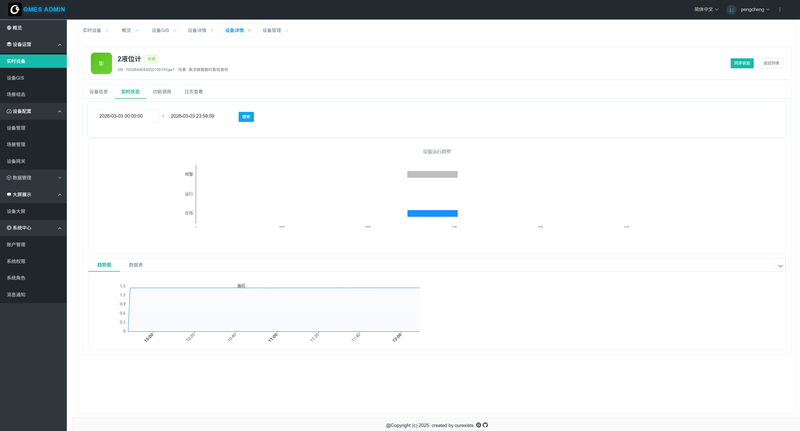This screenshot has width=800, height=431.
Task: Open the GitHub icon in footer
Action: [x=485, y=425]
